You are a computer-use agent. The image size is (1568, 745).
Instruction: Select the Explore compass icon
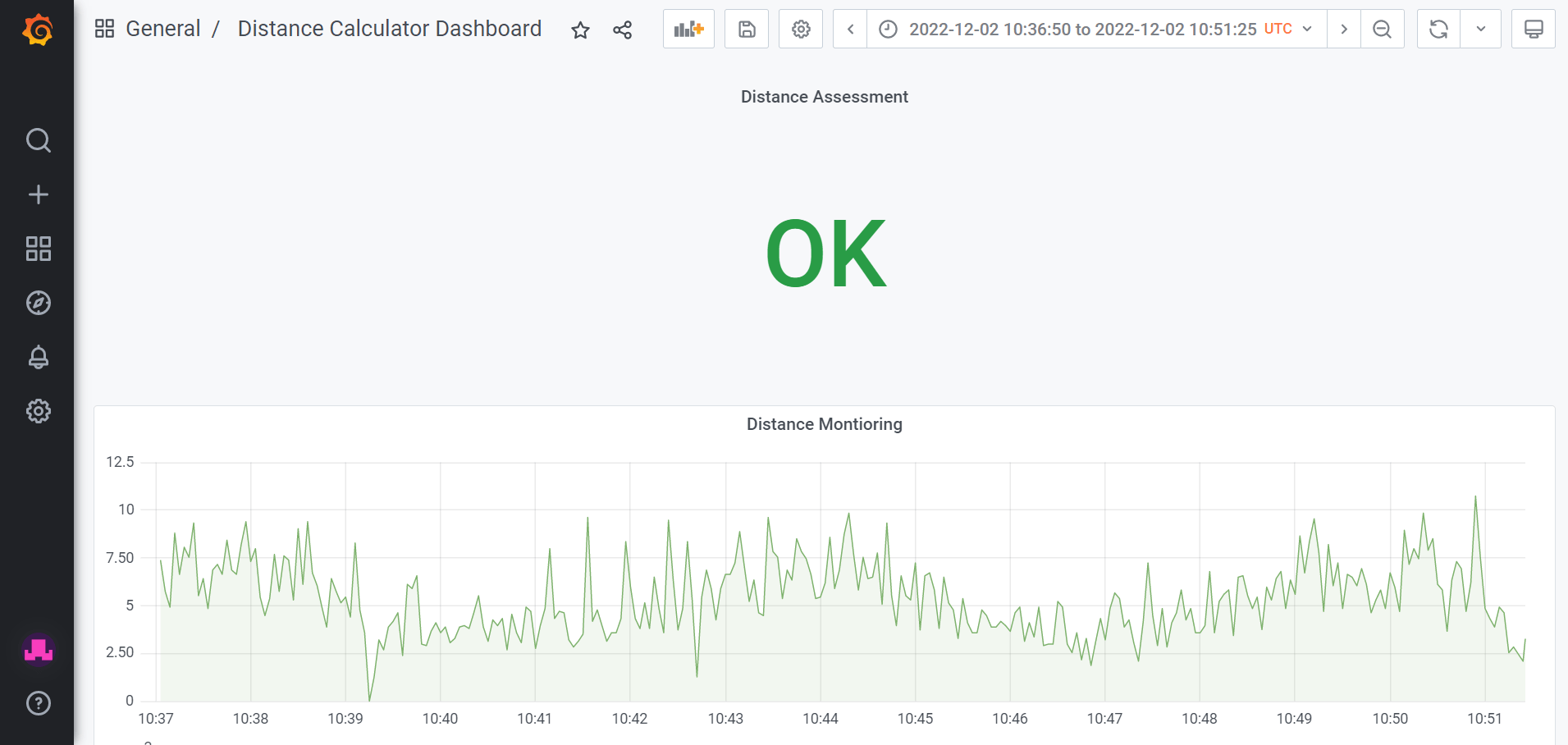(37, 303)
